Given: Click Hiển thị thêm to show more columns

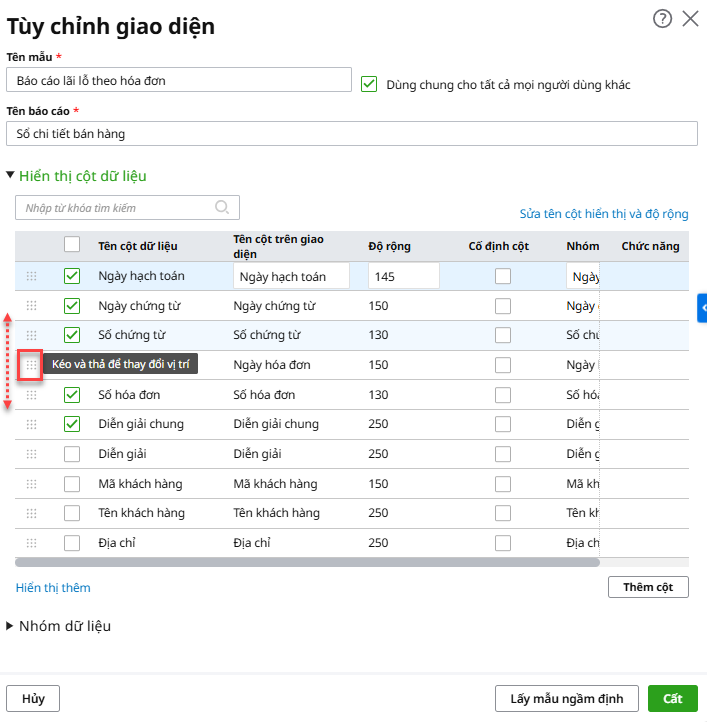Looking at the screenshot, I should (53, 587).
